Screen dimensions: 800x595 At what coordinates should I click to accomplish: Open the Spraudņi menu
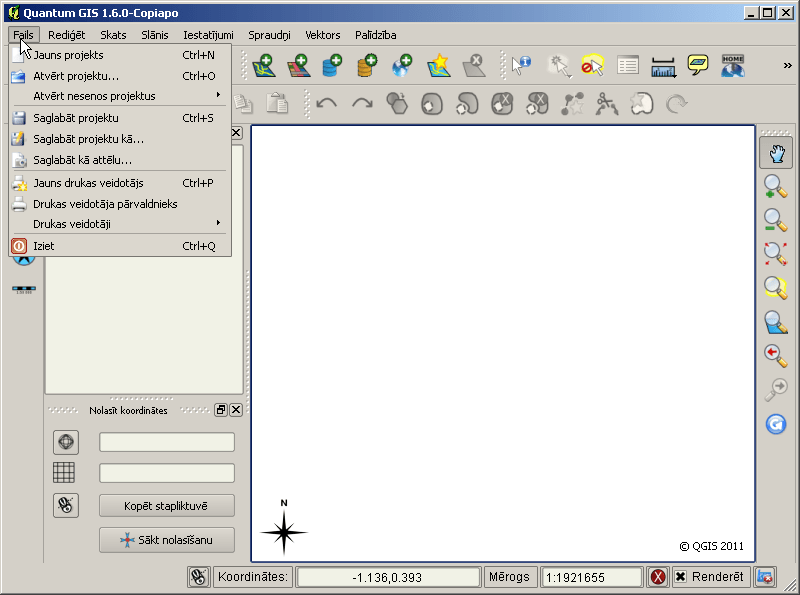[x=269, y=35]
